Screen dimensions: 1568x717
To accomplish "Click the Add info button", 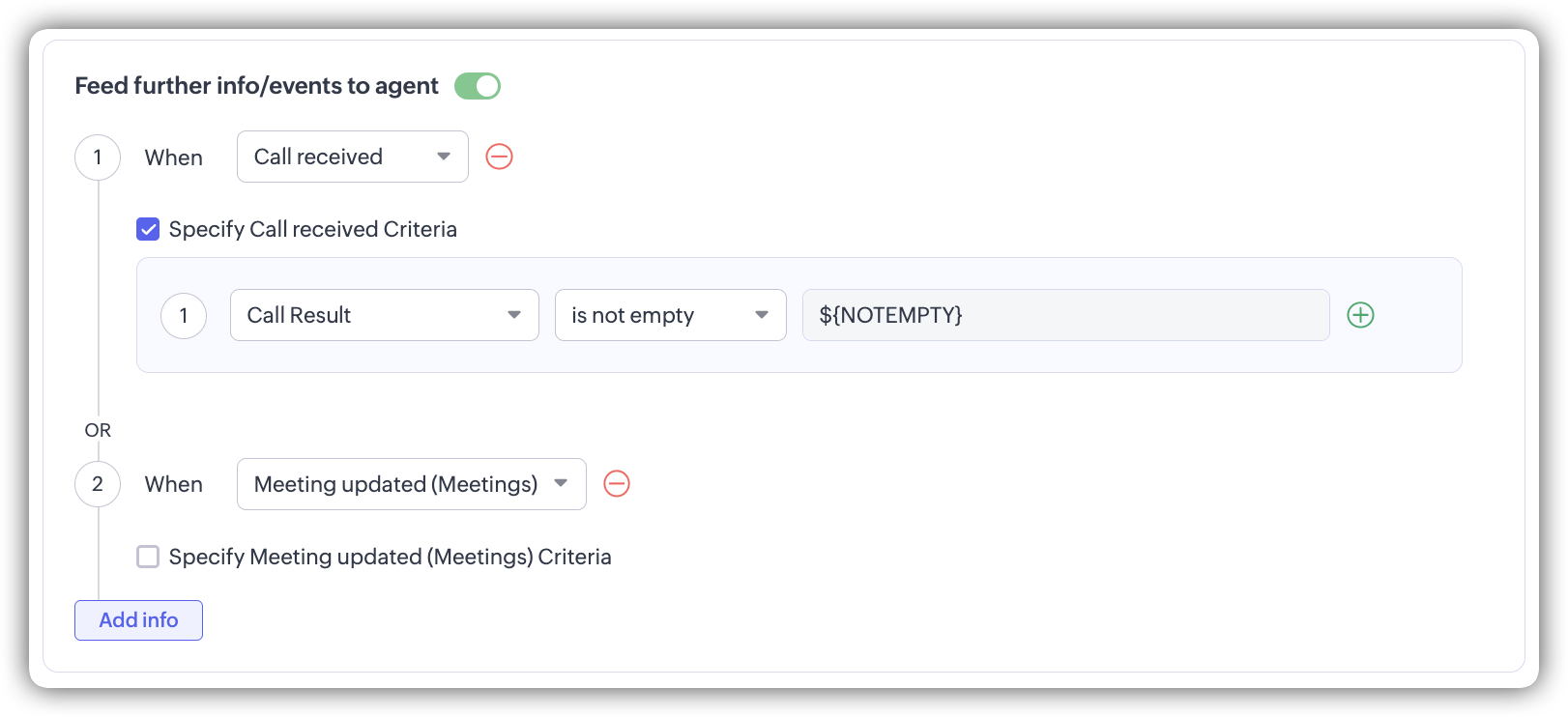I will pos(138,620).
